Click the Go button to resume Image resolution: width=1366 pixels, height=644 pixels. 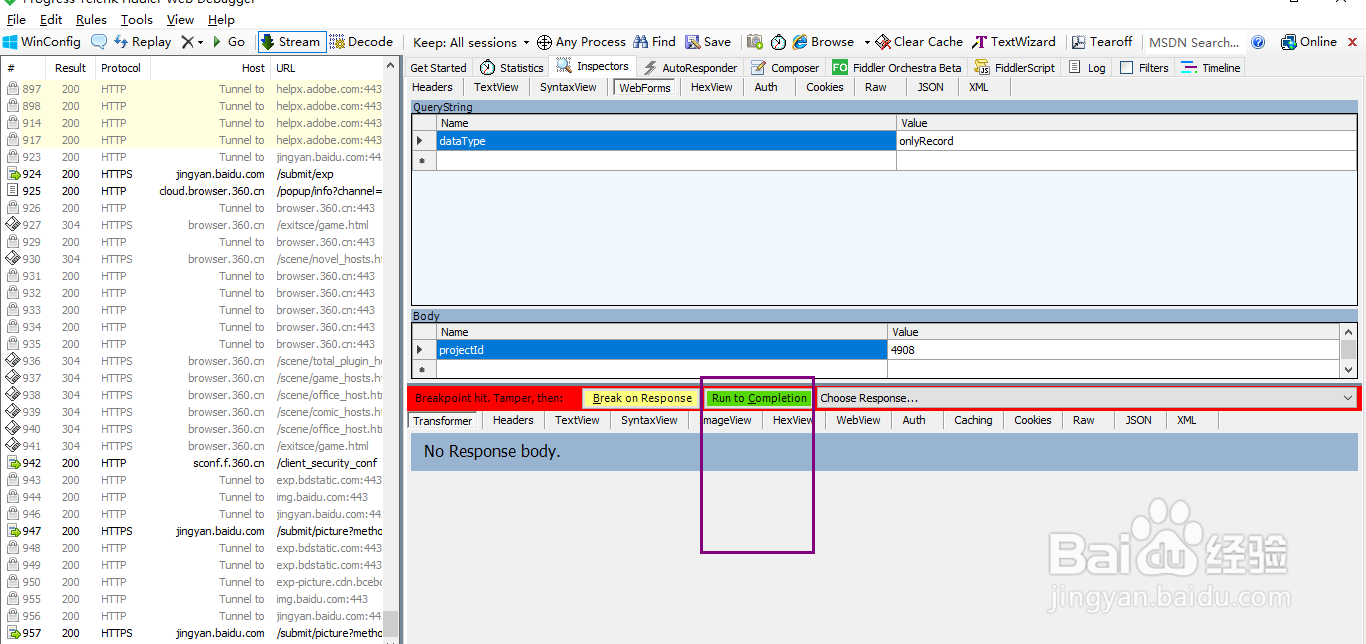[228, 42]
